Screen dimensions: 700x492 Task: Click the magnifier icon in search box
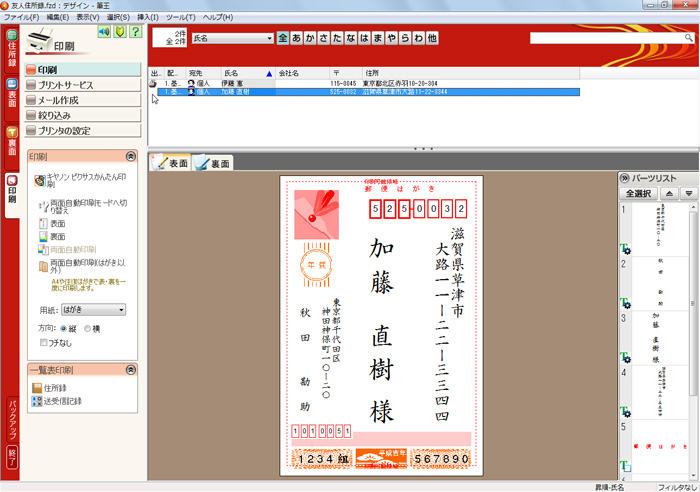click(686, 38)
